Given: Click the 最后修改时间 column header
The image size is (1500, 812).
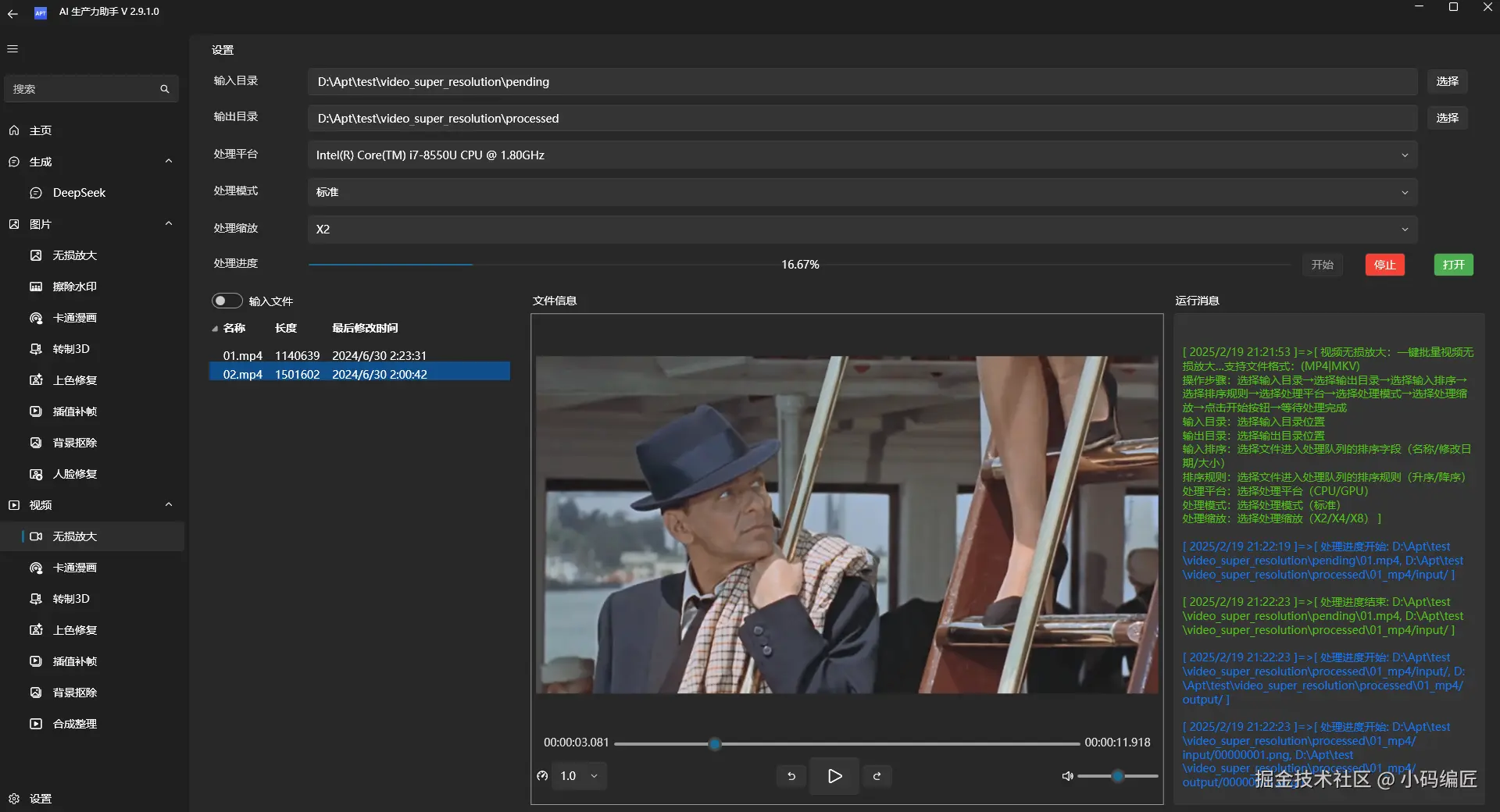Looking at the screenshot, I should pos(365,328).
